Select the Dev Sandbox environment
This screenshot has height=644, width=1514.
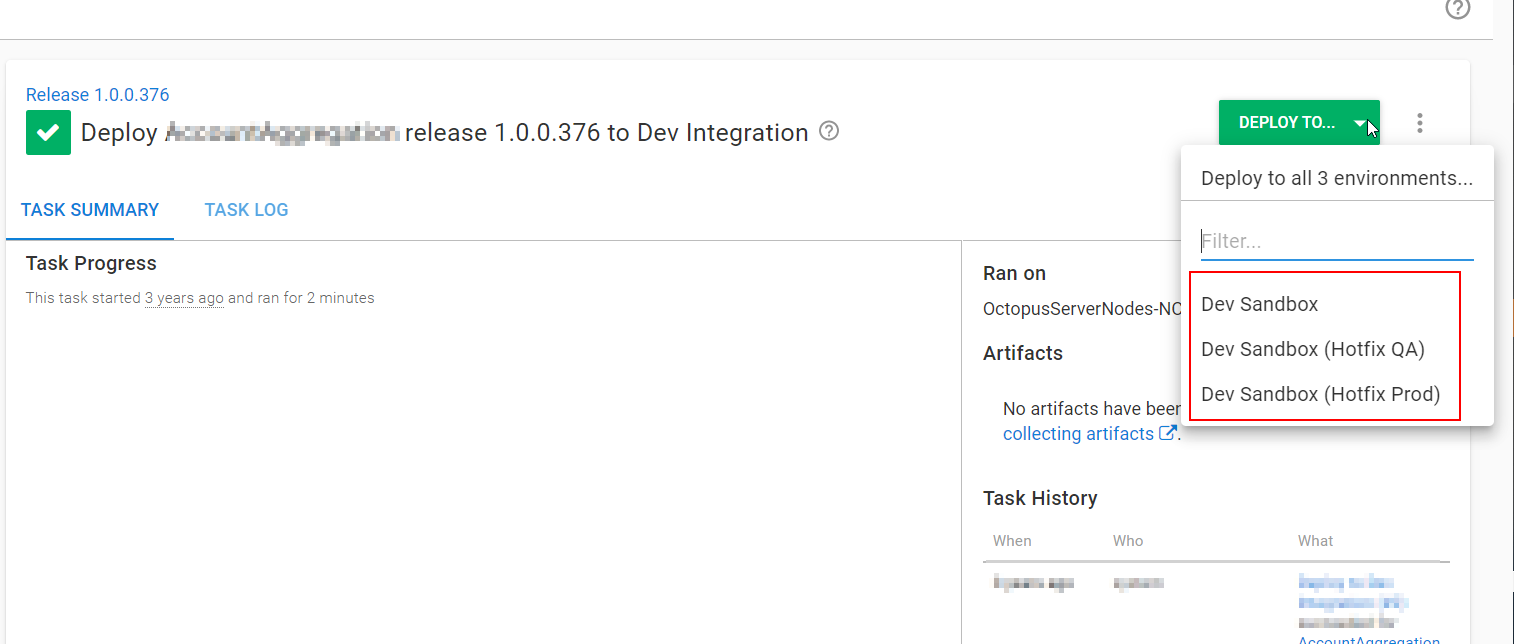coord(1259,304)
